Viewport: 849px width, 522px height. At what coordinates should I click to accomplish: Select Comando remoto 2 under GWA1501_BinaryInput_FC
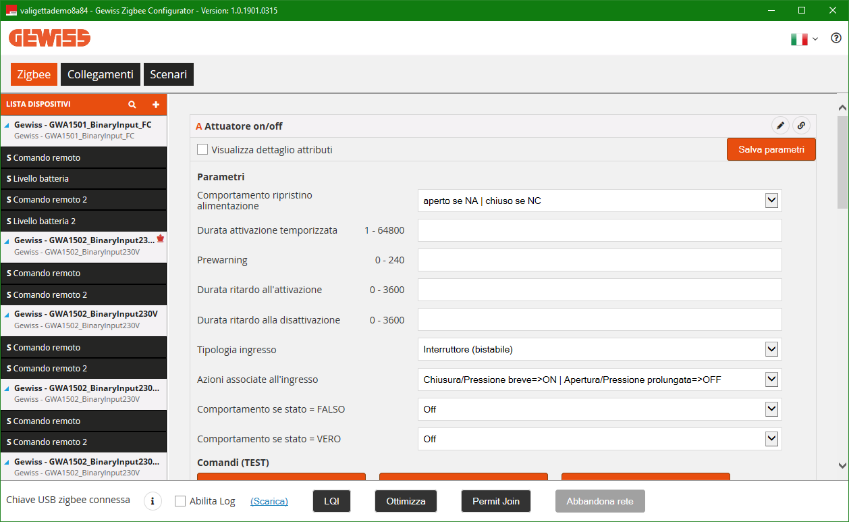pos(84,200)
